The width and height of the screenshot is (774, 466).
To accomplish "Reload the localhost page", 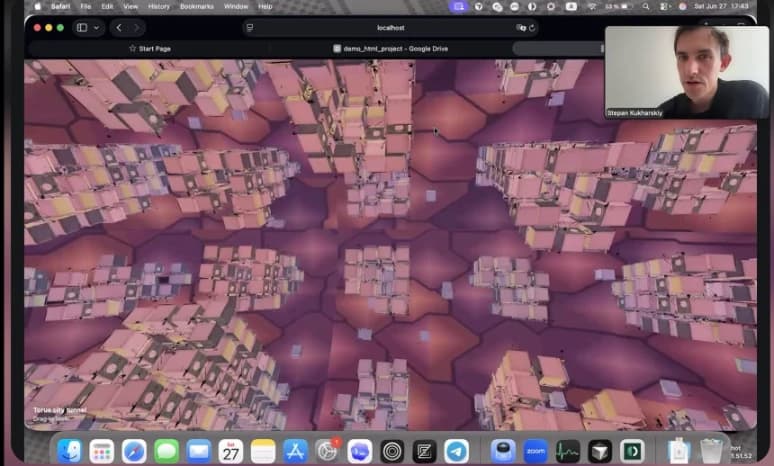I will pyautogui.click(x=532, y=28).
